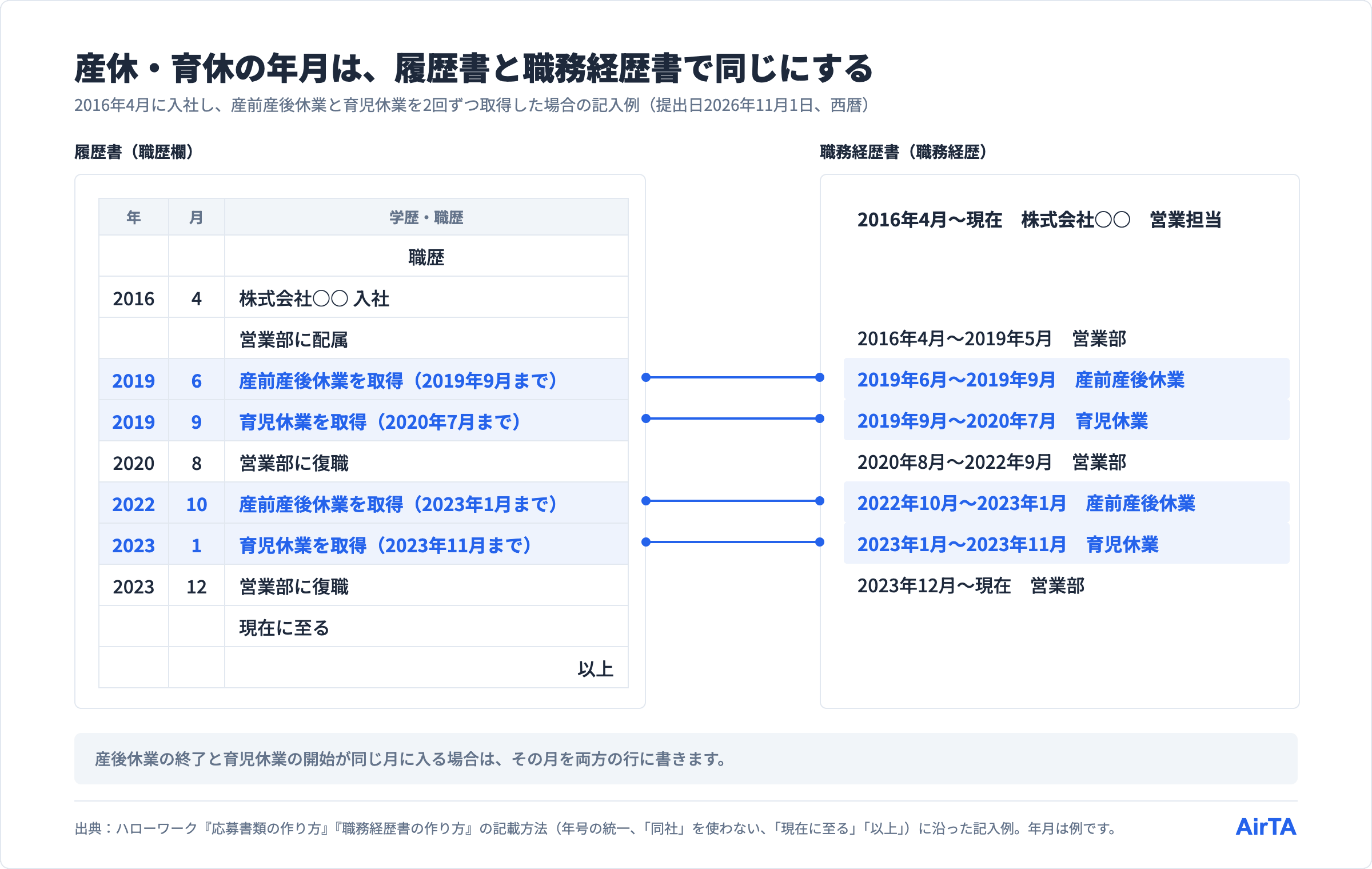Click the 出典：ハローワーク source line

tap(596, 828)
